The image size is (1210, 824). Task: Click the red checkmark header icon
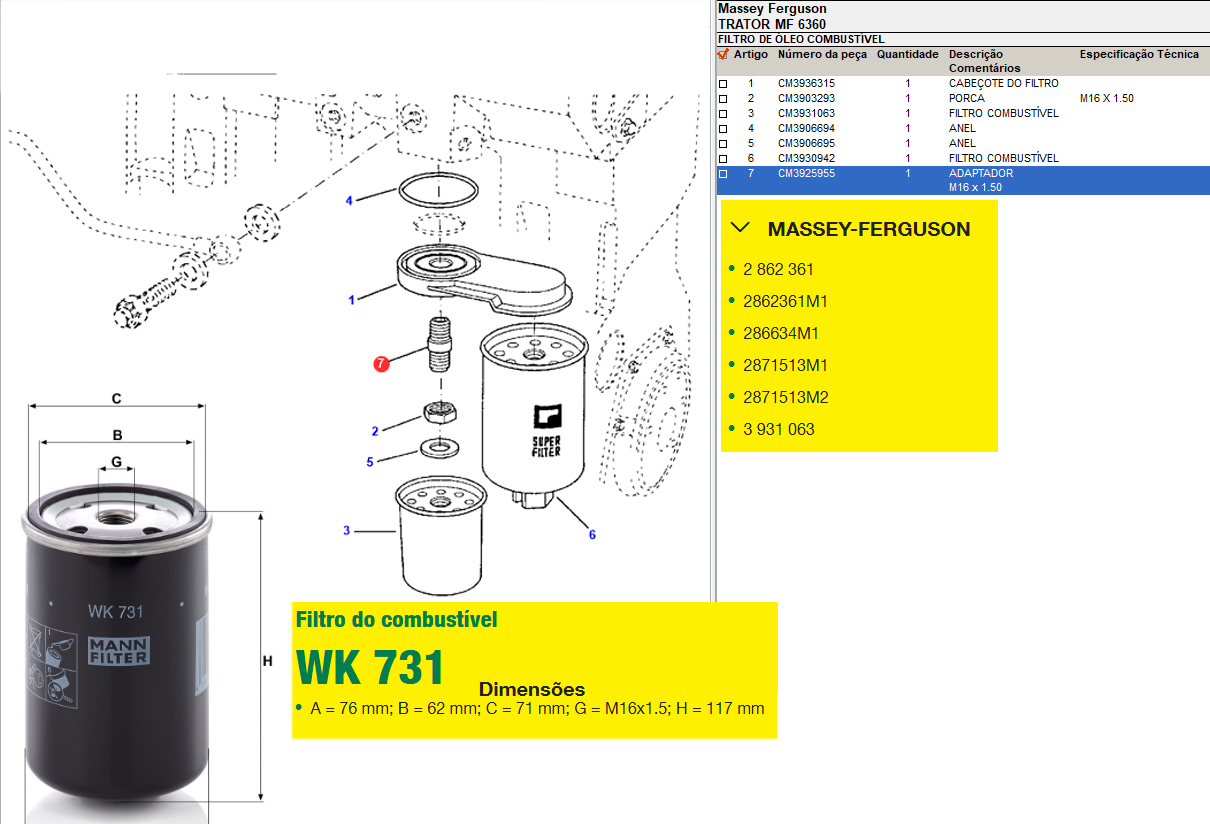[x=723, y=54]
